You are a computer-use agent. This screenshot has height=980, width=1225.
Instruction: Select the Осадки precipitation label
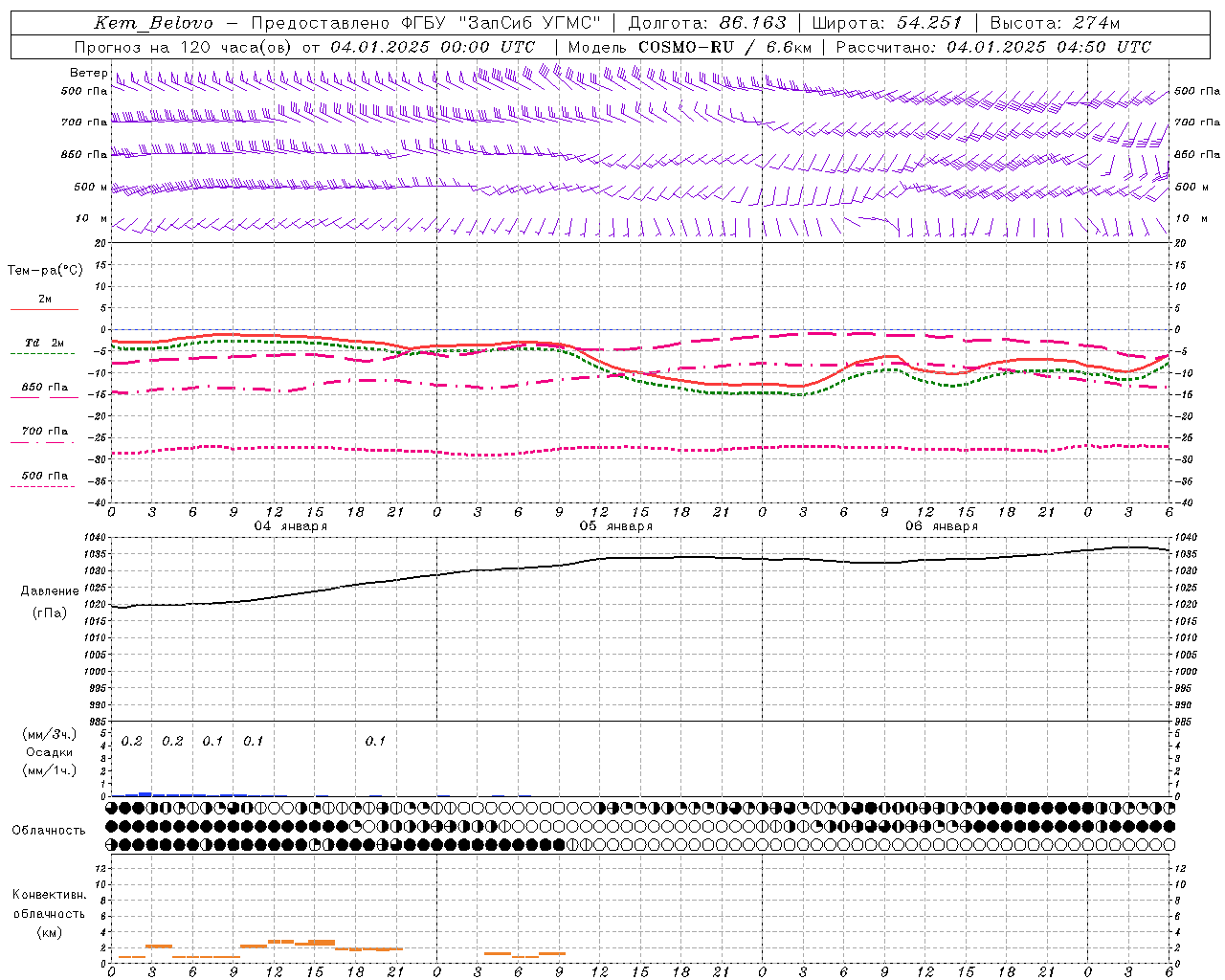point(50,752)
